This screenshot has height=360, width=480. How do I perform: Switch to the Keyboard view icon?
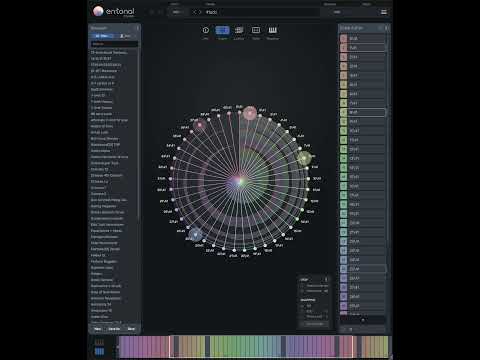point(273,30)
